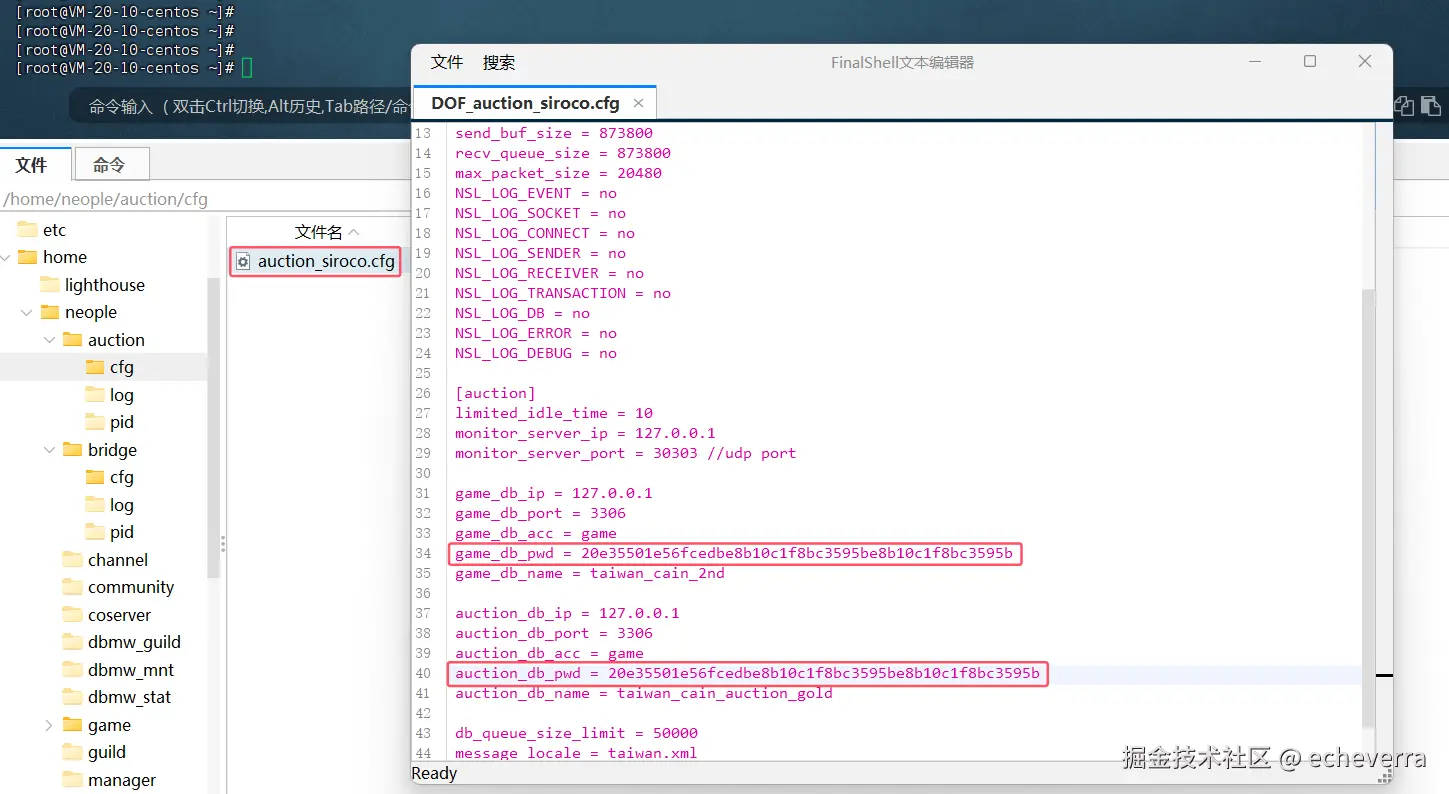Click the home folder icon
Screen dimensions: 1449x794
(x=27, y=257)
